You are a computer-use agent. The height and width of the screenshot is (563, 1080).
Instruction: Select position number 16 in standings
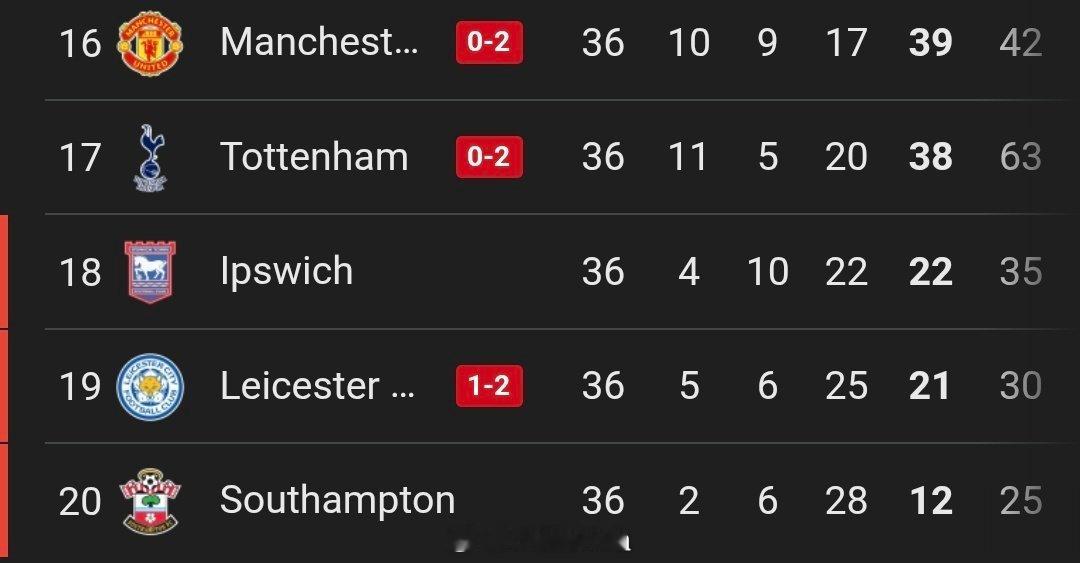click(x=80, y=43)
